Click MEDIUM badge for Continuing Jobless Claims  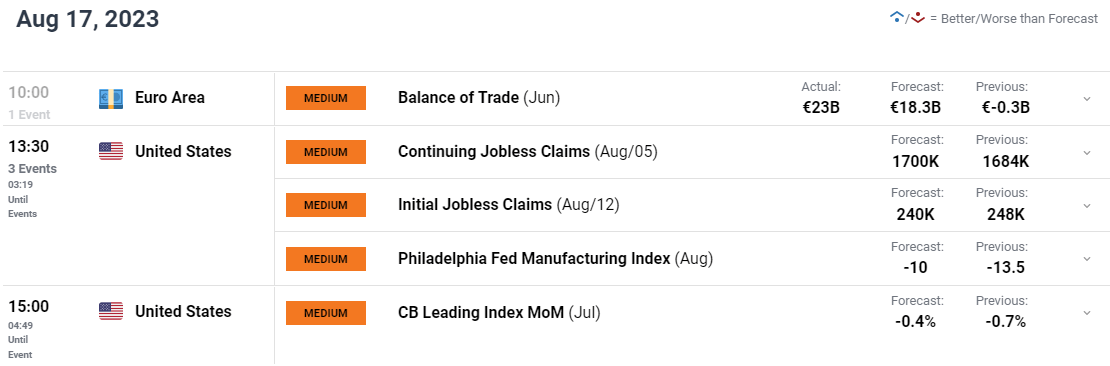click(326, 151)
